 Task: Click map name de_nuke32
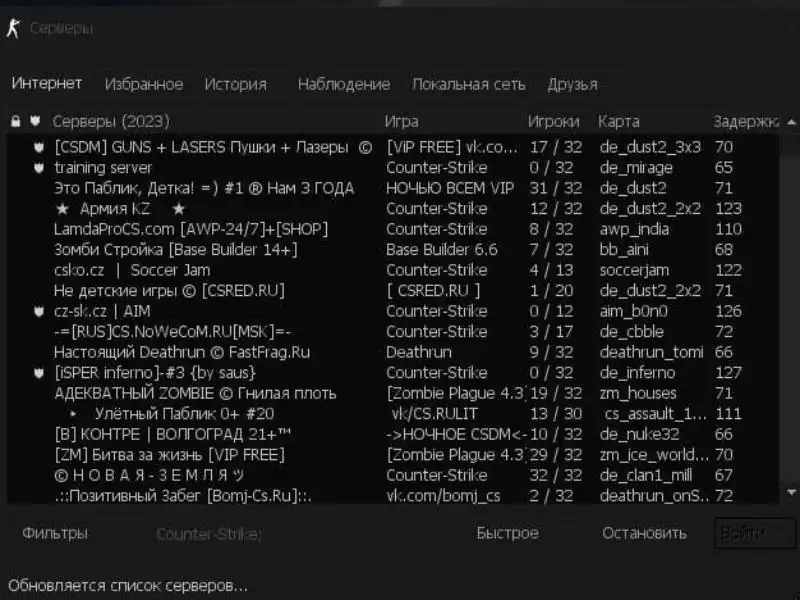click(640, 435)
